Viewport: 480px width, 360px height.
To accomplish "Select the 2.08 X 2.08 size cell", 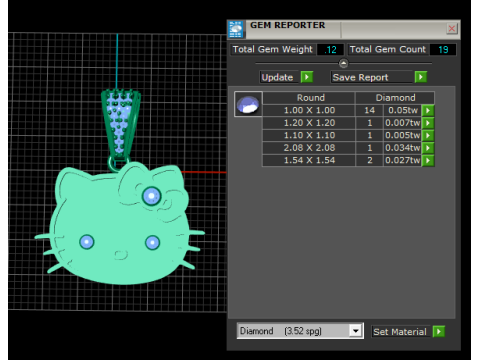I will [x=309, y=148].
